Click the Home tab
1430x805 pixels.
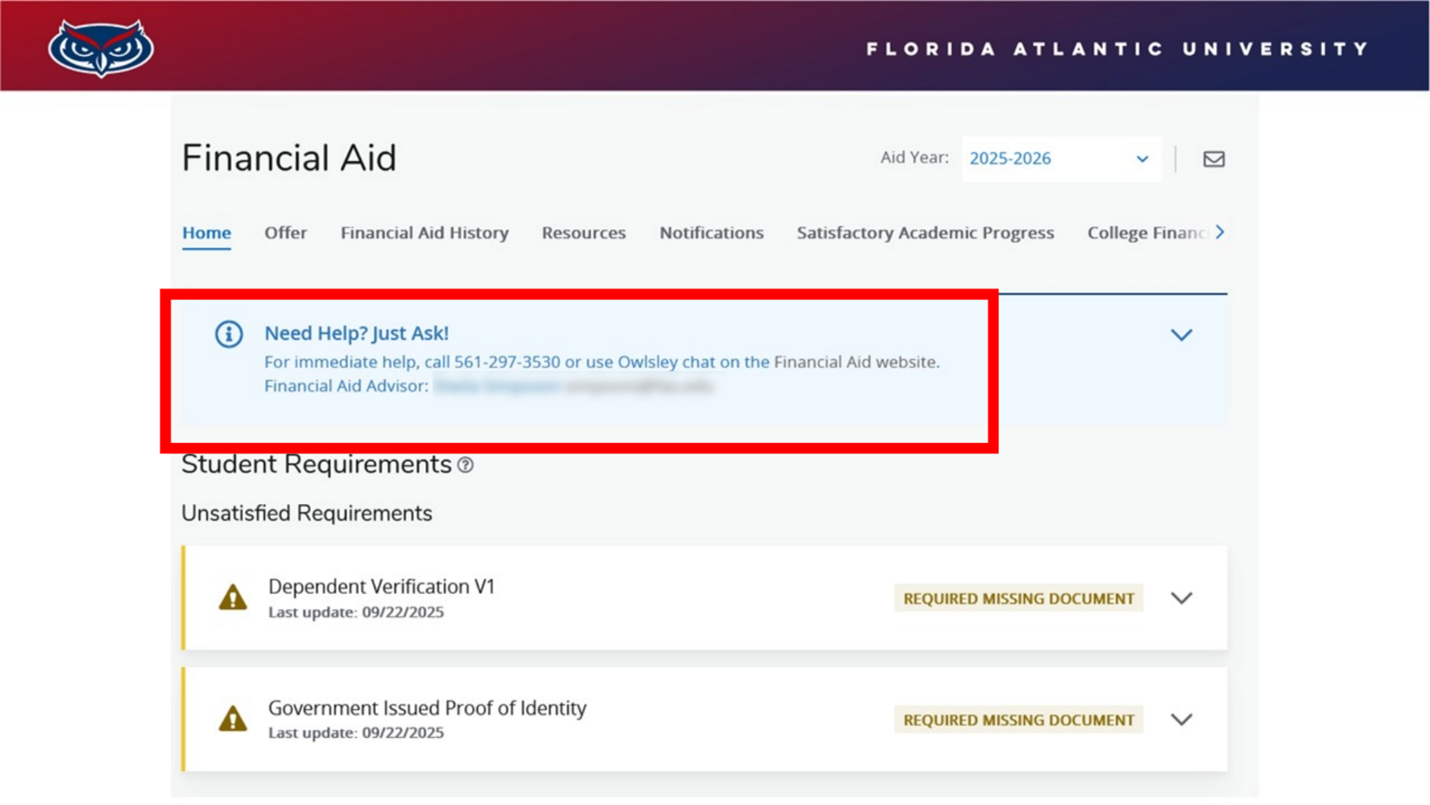point(206,232)
